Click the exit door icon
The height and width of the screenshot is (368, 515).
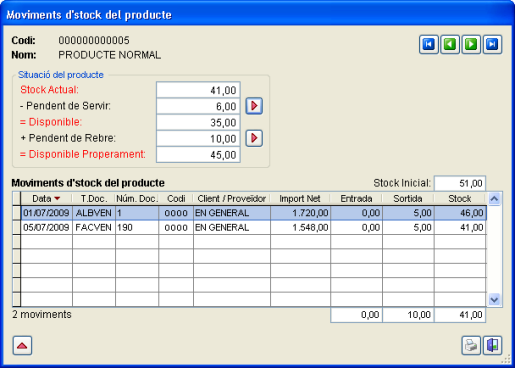pos(493,345)
